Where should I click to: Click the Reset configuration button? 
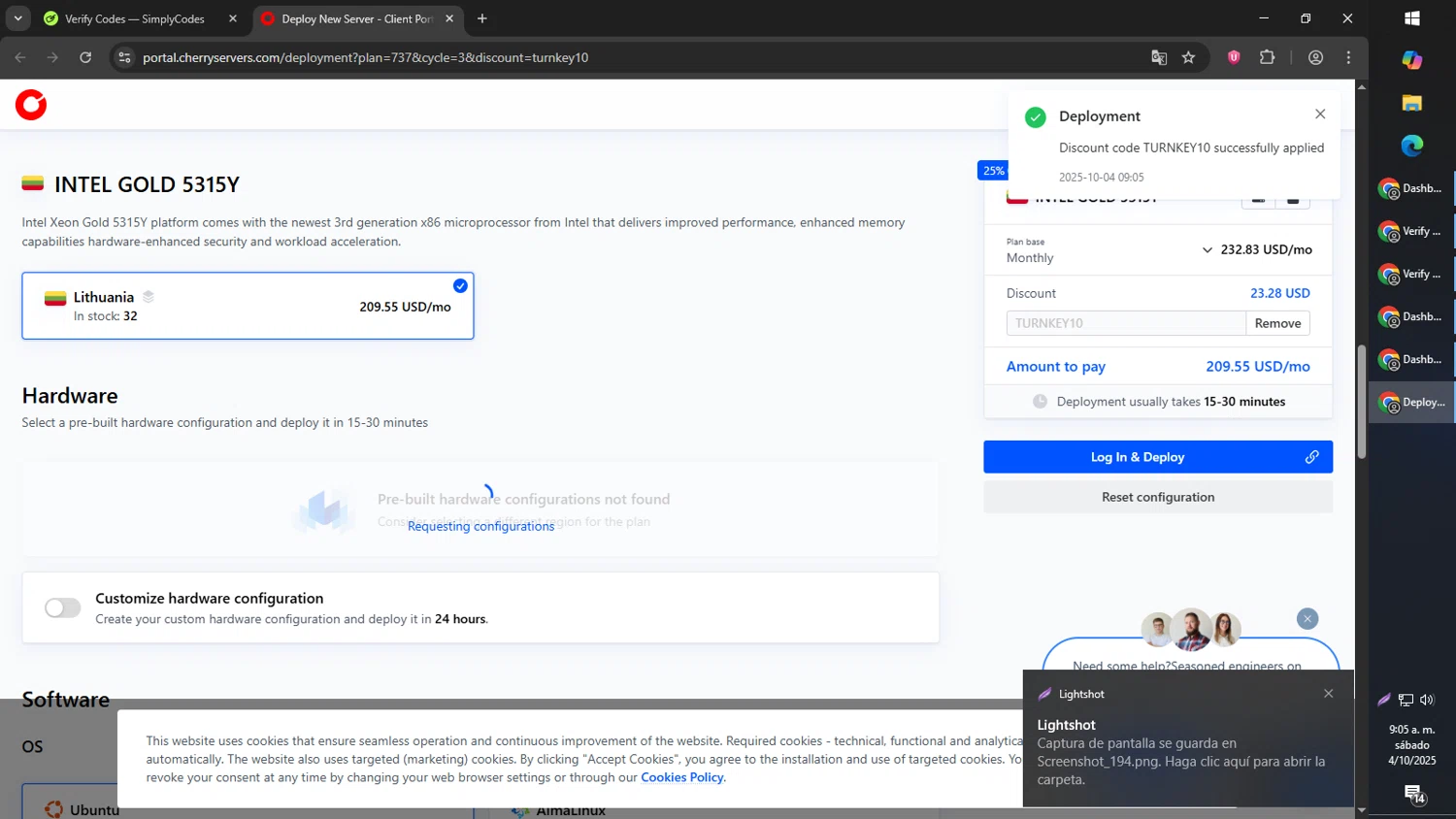pos(1158,497)
